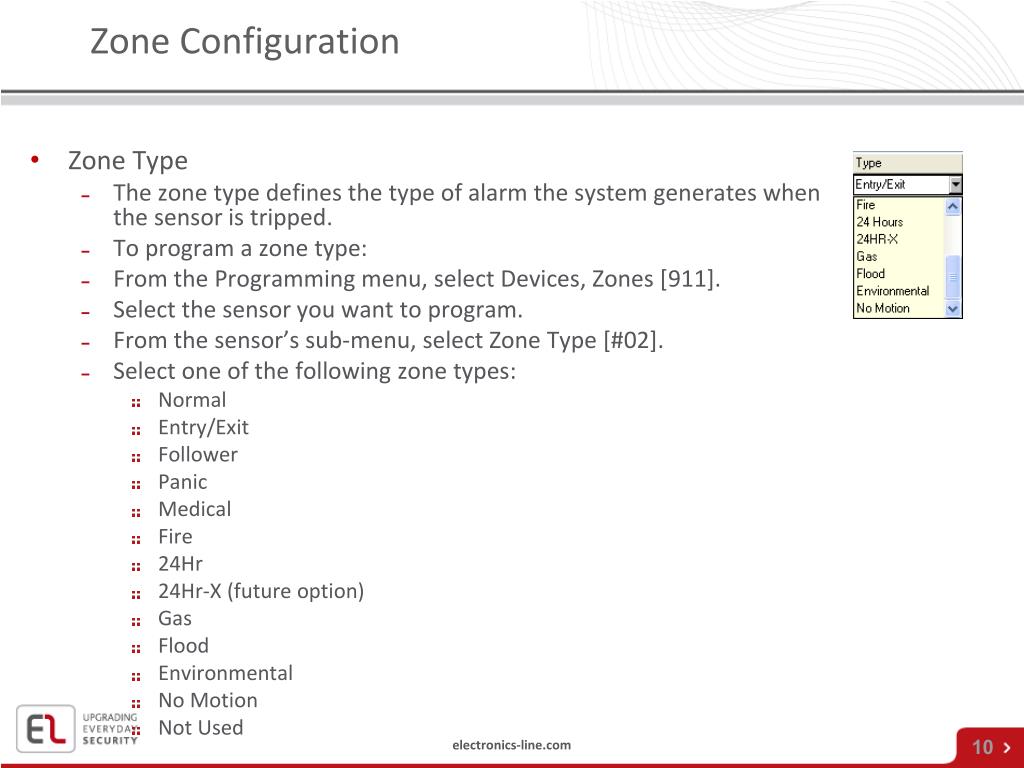Select Fire in the Type dropdown list
Screen dimensions: 1024x768
(865, 204)
